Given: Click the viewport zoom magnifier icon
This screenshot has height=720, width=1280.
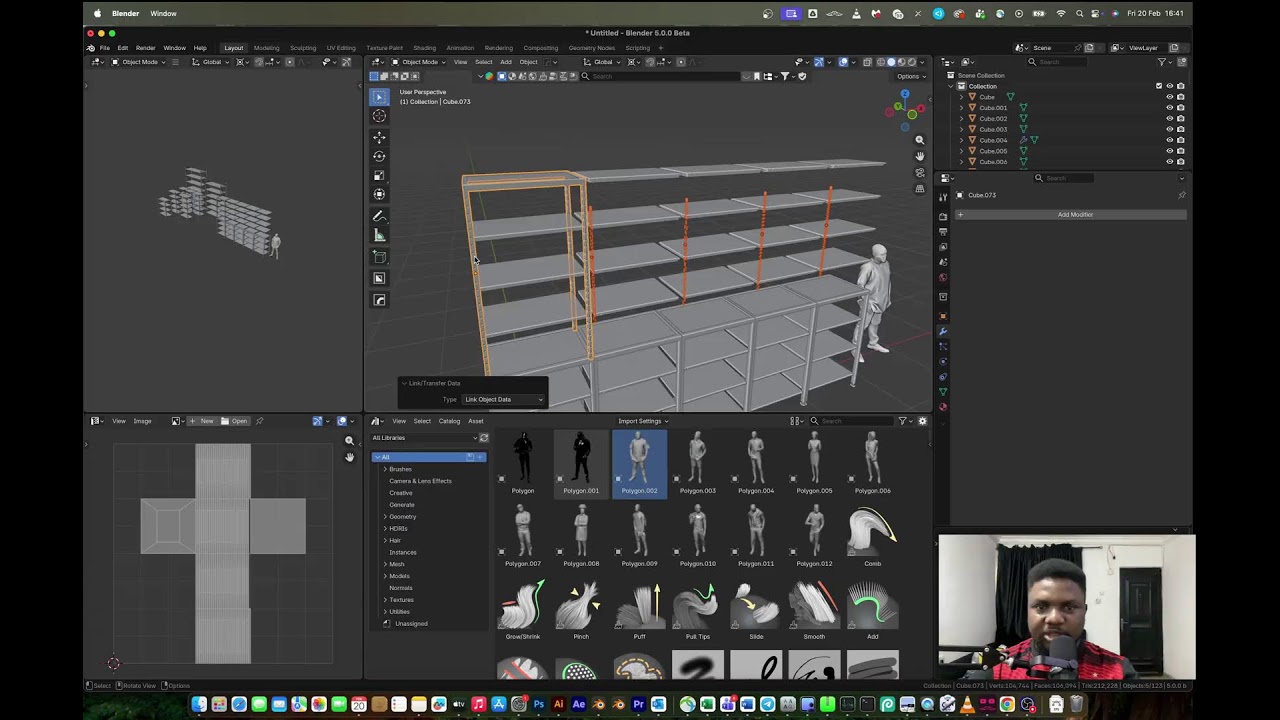Looking at the screenshot, I should point(920,140).
